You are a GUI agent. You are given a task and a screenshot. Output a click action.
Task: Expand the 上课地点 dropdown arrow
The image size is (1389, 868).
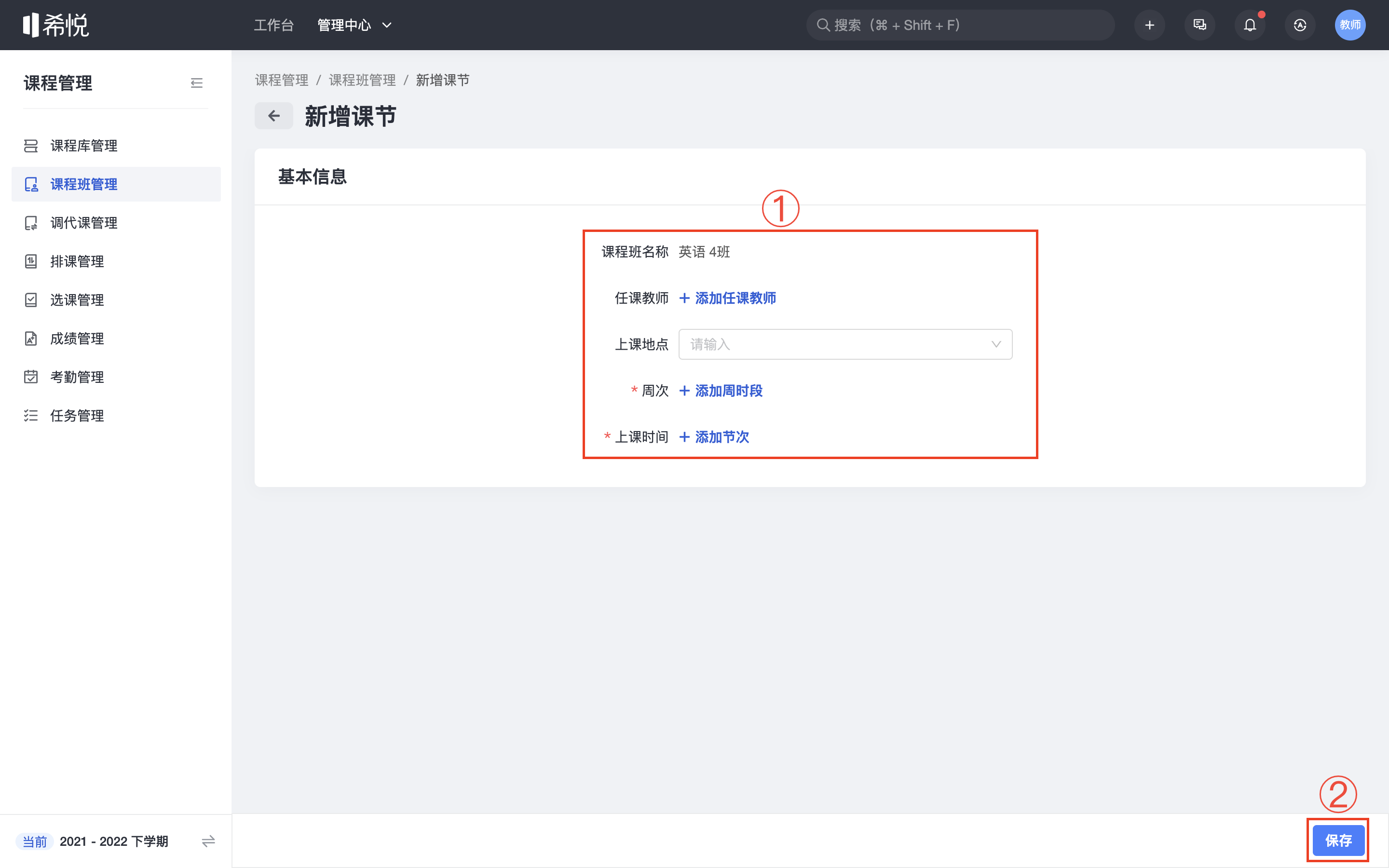click(x=996, y=344)
